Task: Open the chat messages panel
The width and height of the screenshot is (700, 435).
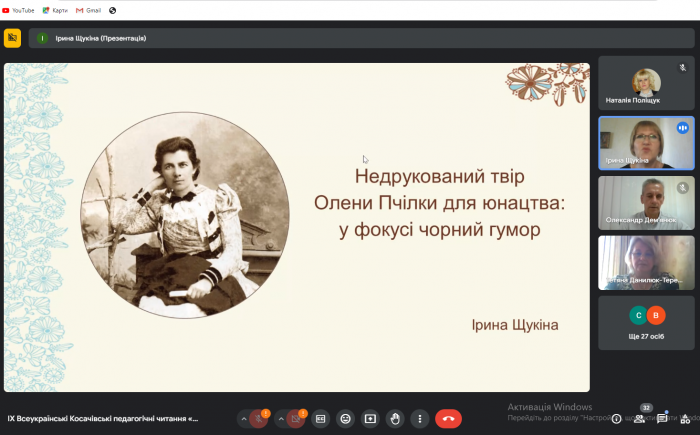Action: click(x=662, y=419)
